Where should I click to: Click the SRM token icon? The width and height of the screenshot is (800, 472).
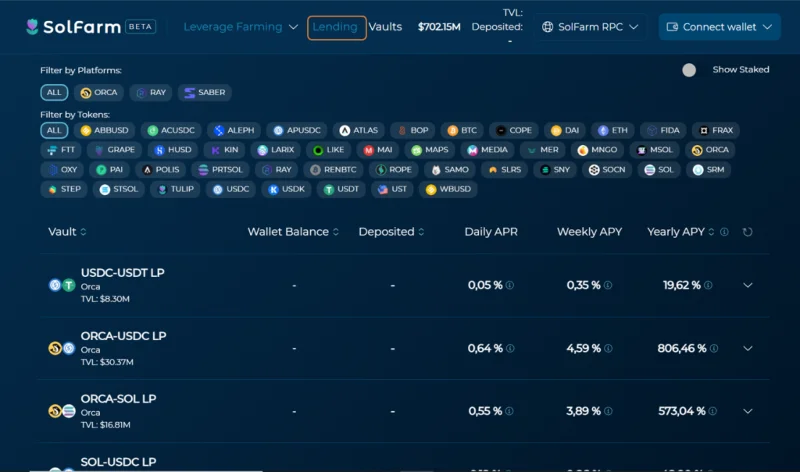(698, 170)
